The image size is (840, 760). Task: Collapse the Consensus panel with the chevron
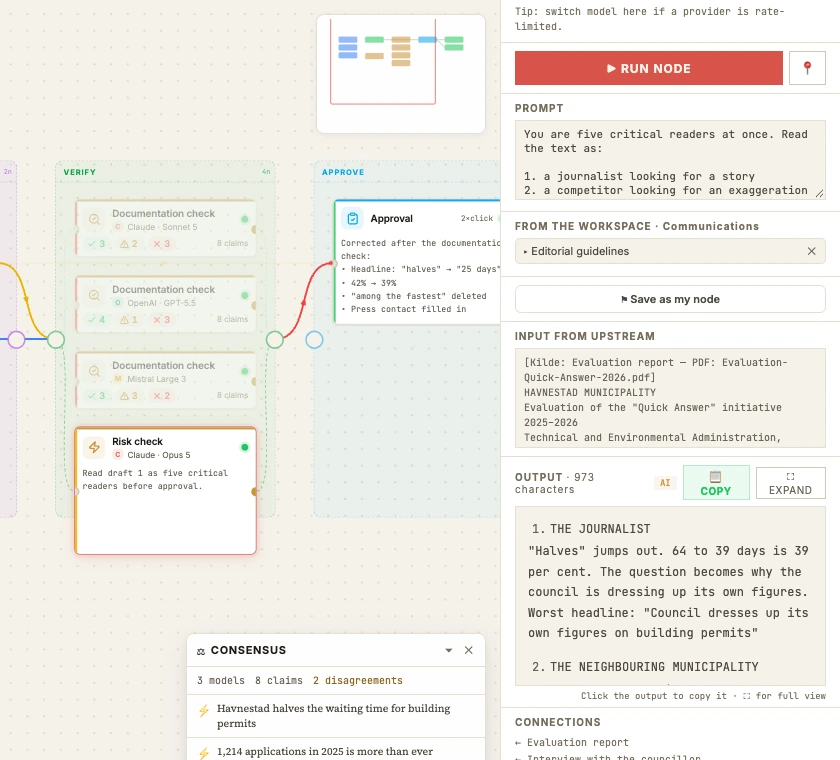pyautogui.click(x=449, y=650)
